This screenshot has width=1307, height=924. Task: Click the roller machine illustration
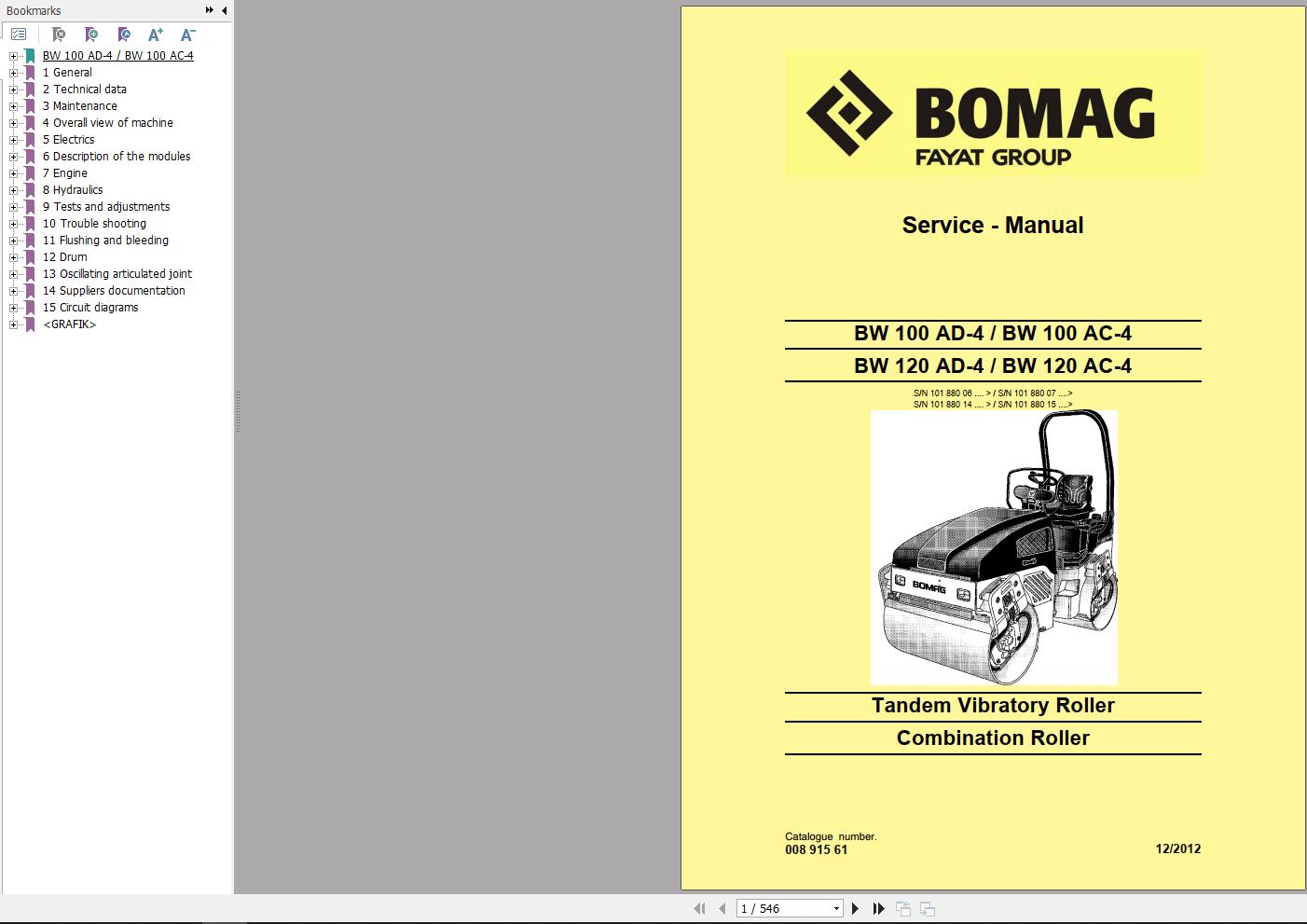click(x=994, y=547)
